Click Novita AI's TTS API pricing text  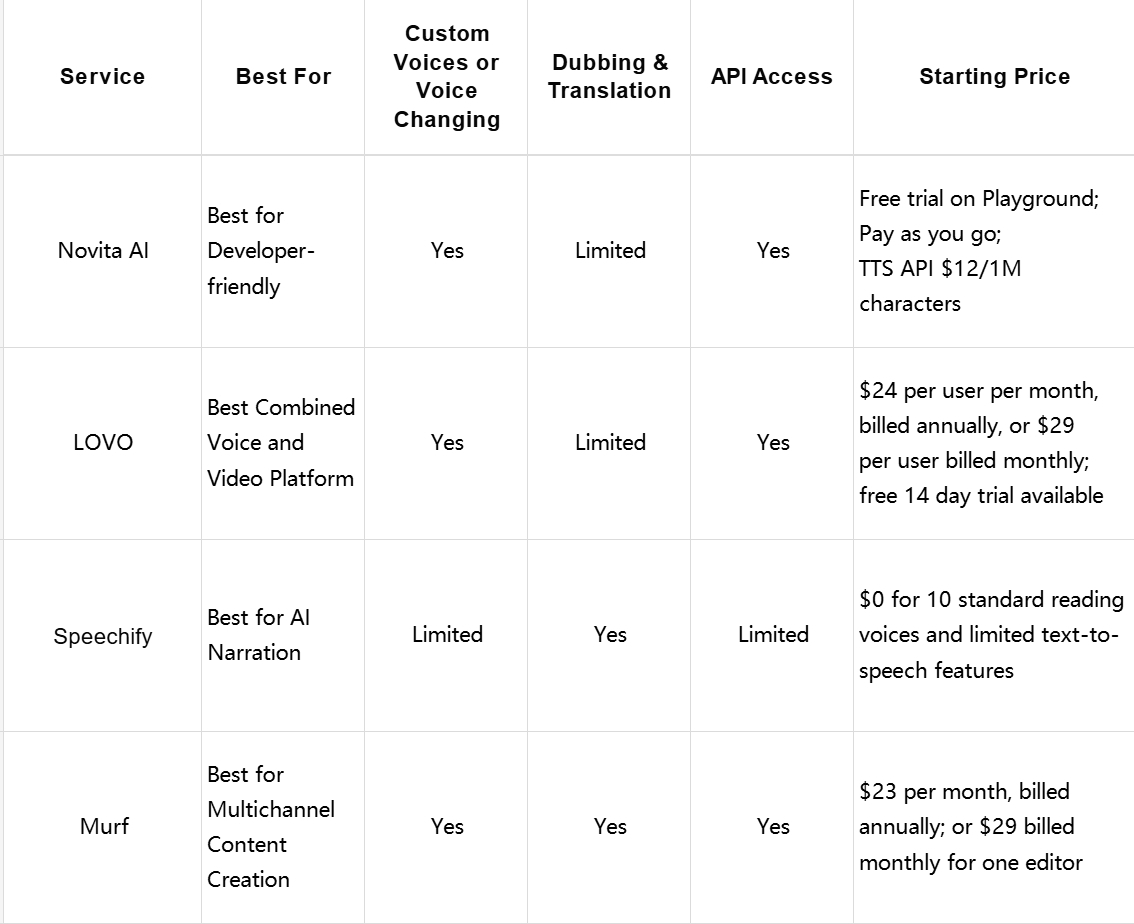(940, 269)
